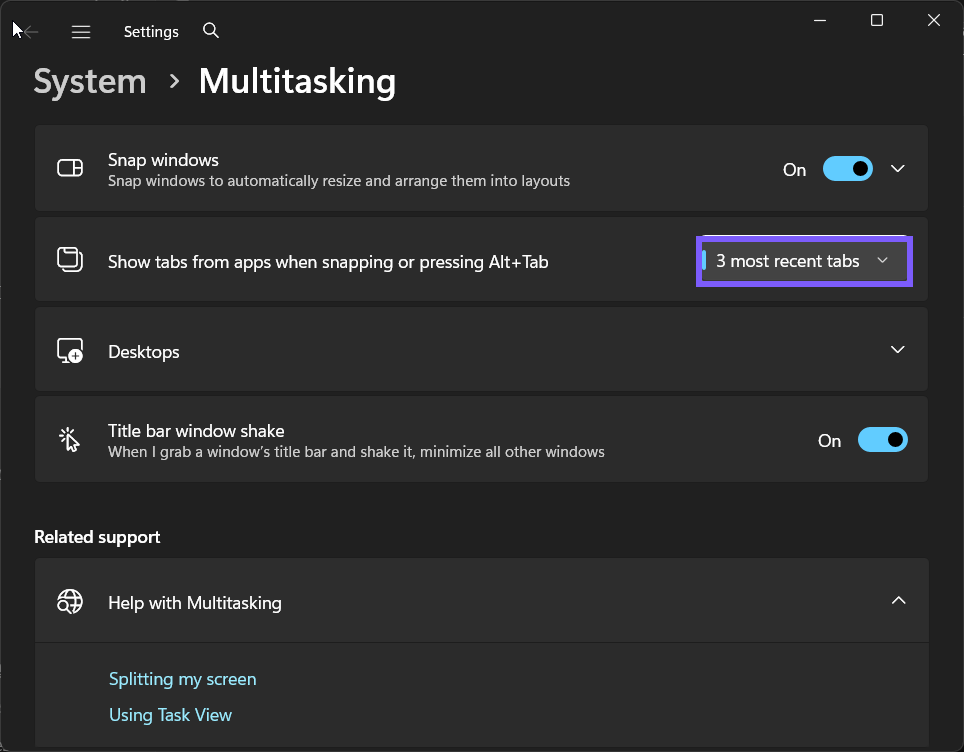
Task: Click the Settings window title text
Action: (x=151, y=31)
